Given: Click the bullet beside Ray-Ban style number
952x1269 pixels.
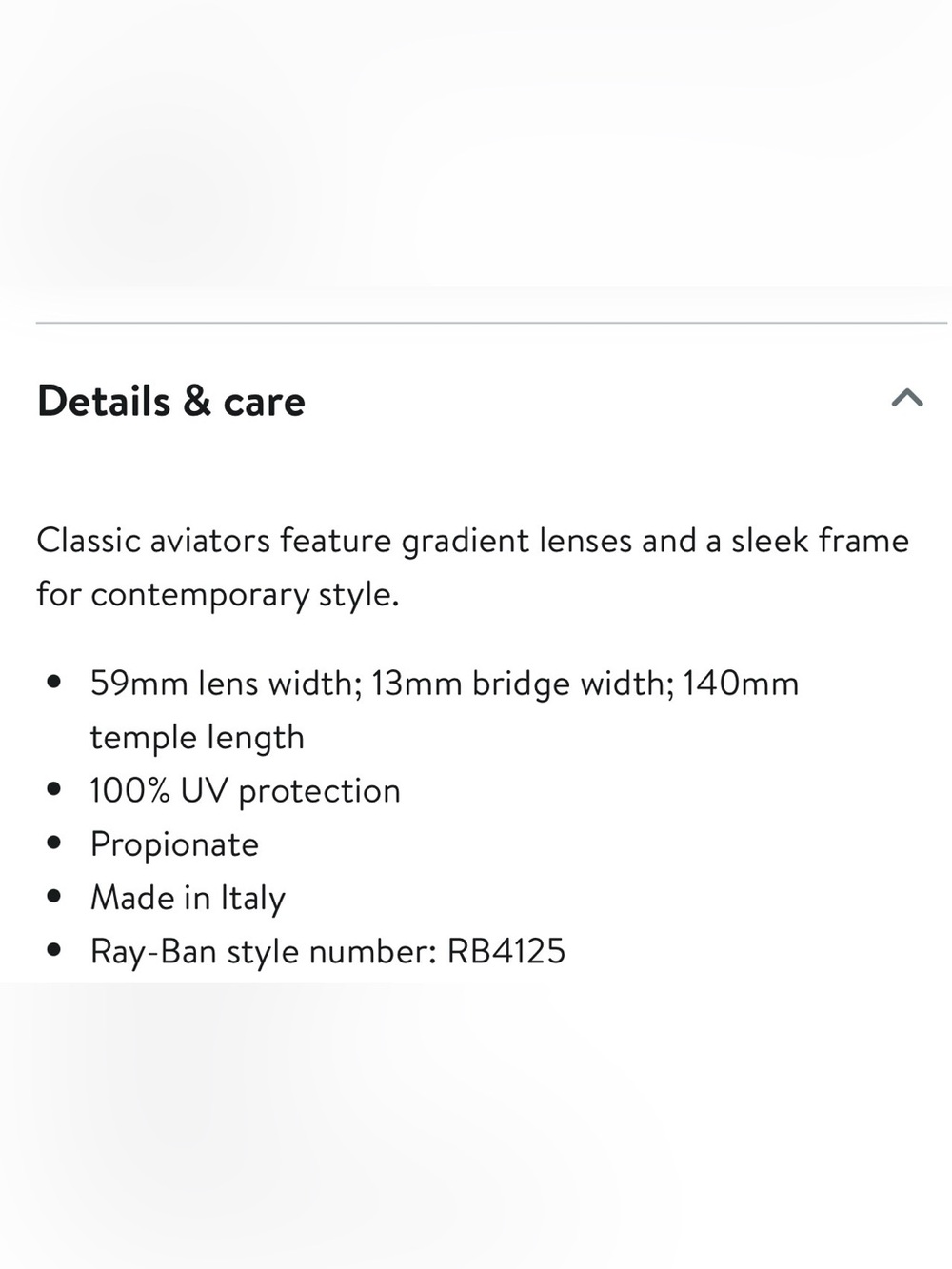Looking at the screenshot, I should click(x=54, y=950).
